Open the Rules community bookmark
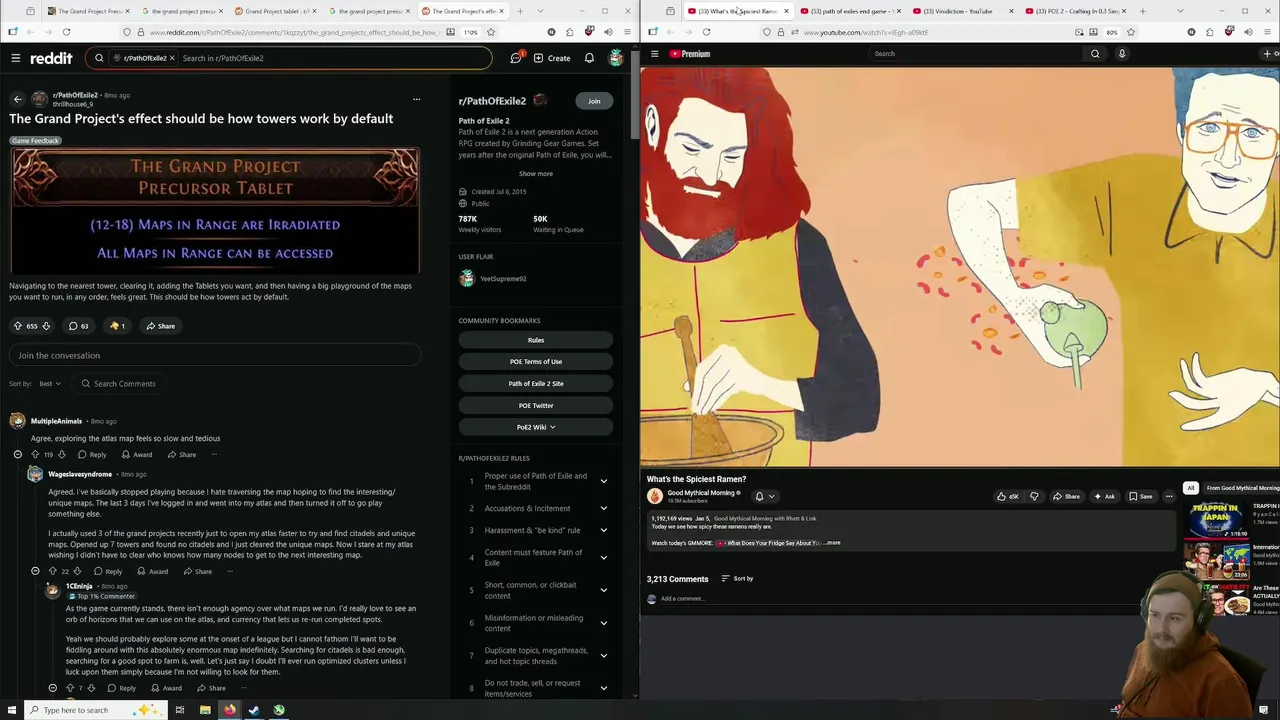This screenshot has width=1280, height=720. 536,340
